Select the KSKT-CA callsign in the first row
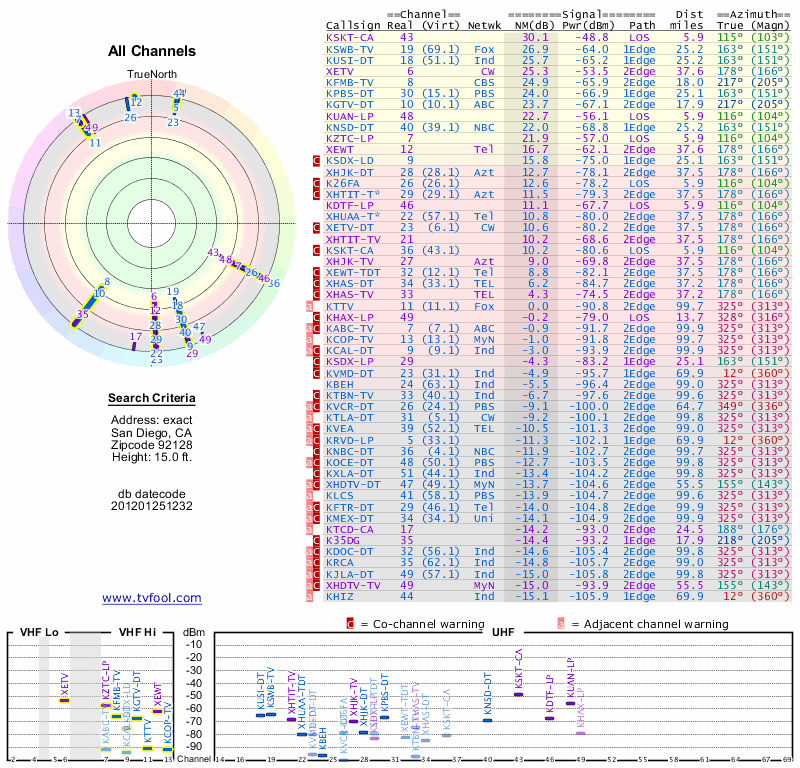The width and height of the screenshot is (800, 768). pyautogui.click(x=350, y=37)
